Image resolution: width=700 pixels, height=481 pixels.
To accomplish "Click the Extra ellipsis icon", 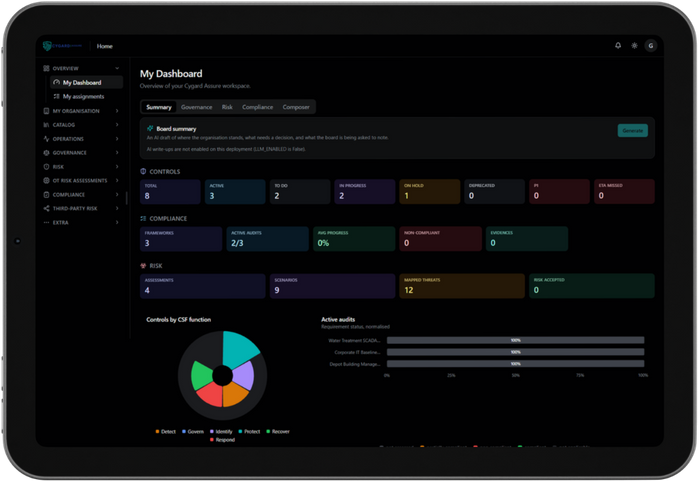I will (46, 222).
